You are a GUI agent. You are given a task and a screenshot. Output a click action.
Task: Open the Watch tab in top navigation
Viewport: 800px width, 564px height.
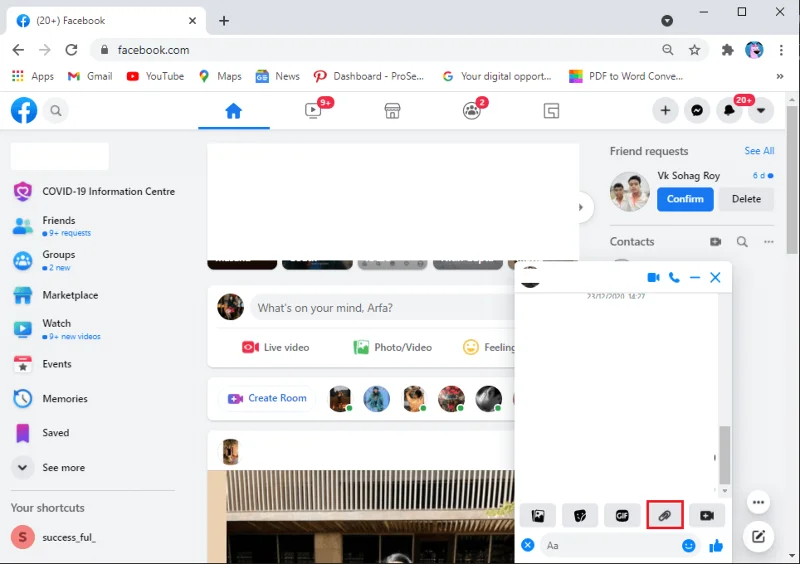[x=313, y=111]
